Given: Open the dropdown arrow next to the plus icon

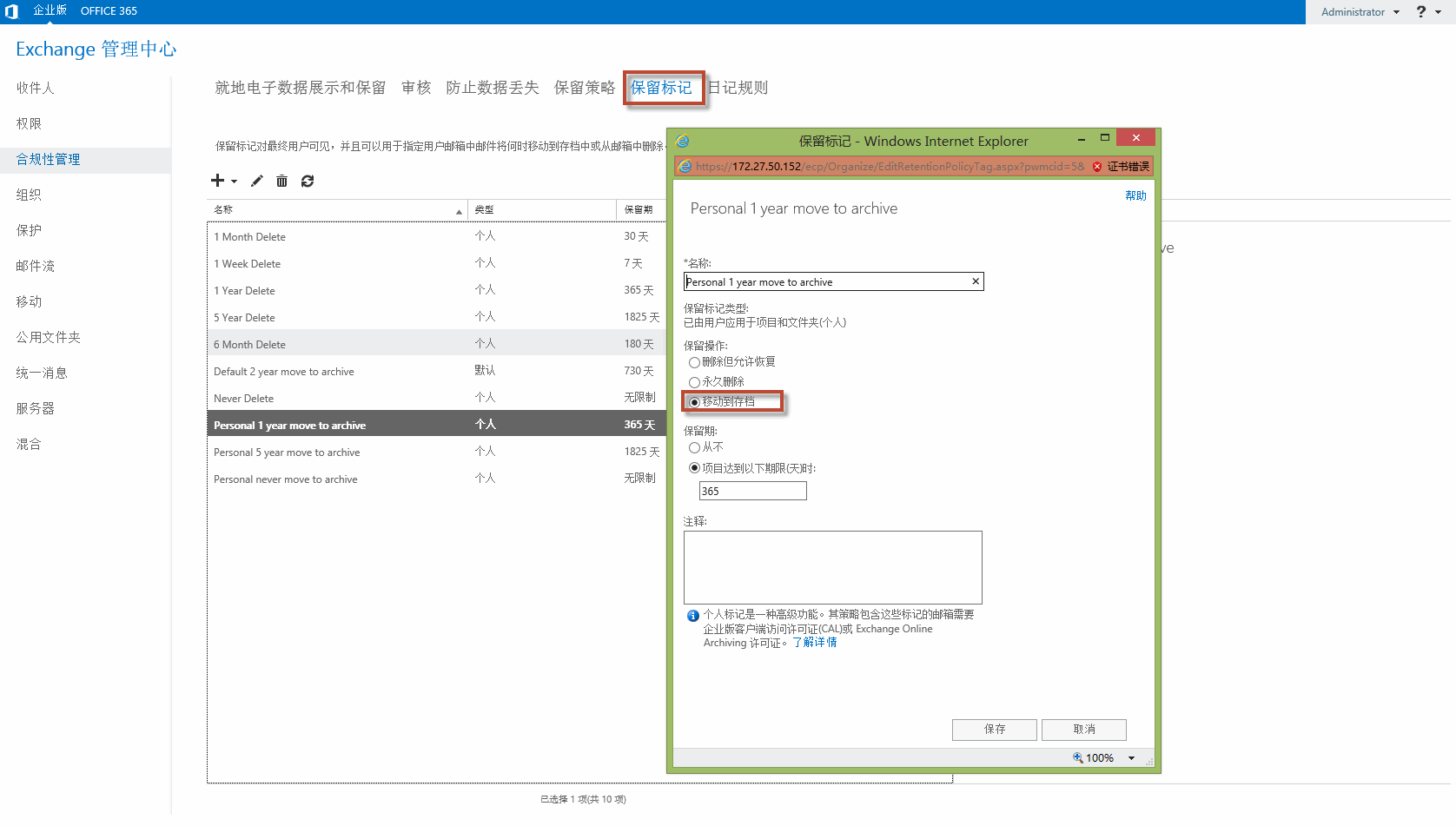Looking at the screenshot, I should [234, 182].
